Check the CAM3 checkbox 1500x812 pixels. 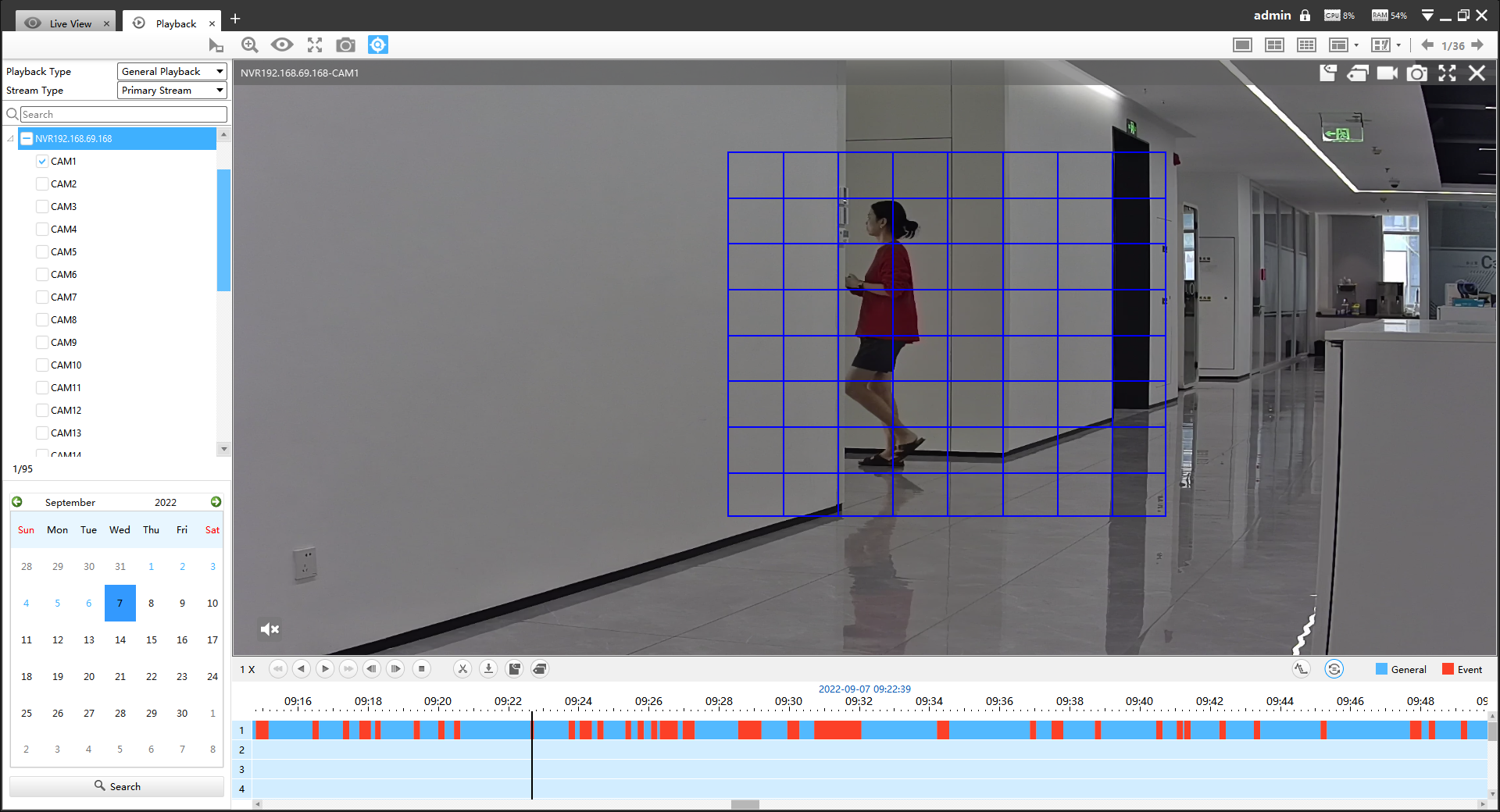tap(42, 207)
